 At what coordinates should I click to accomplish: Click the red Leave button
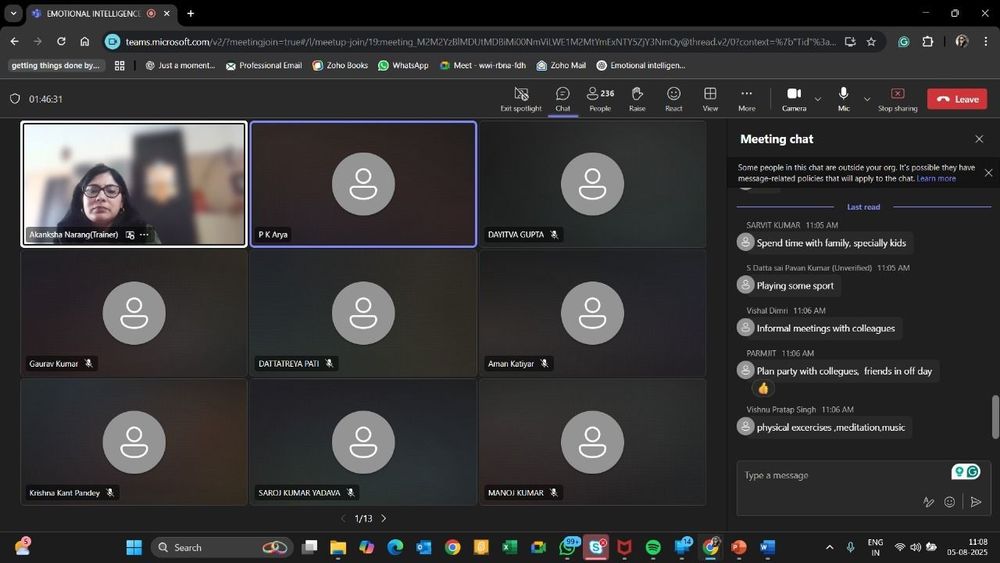point(957,99)
